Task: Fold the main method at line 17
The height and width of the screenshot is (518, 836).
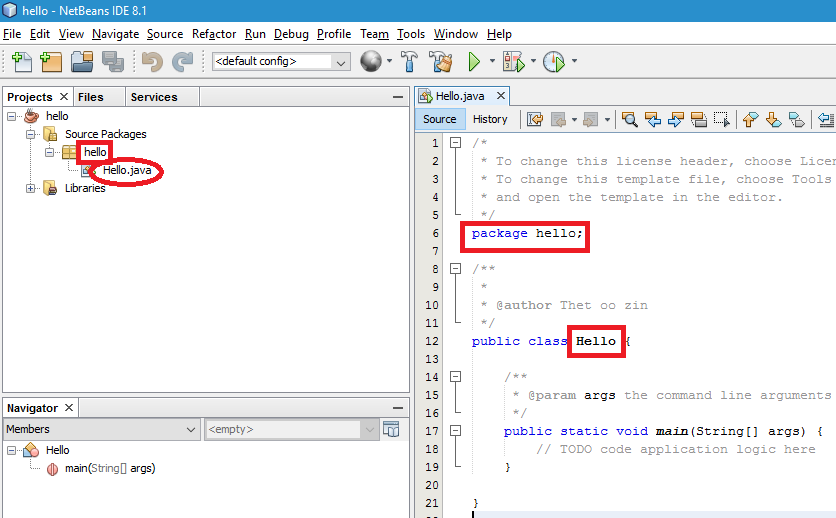Action: point(455,431)
